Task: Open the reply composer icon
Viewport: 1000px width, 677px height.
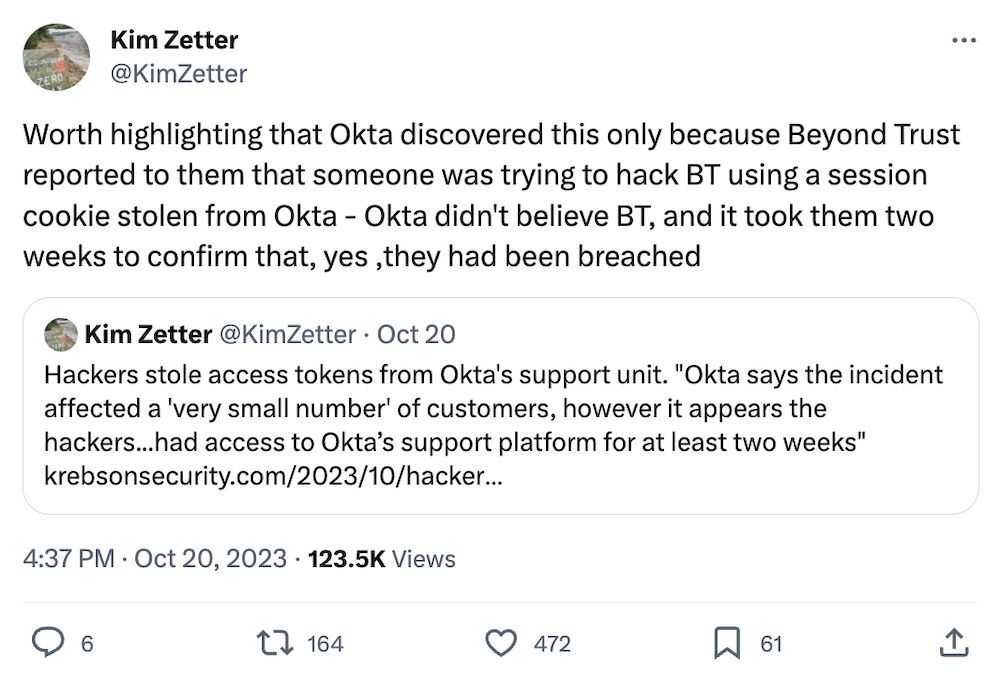Action: pyautogui.click(x=49, y=644)
